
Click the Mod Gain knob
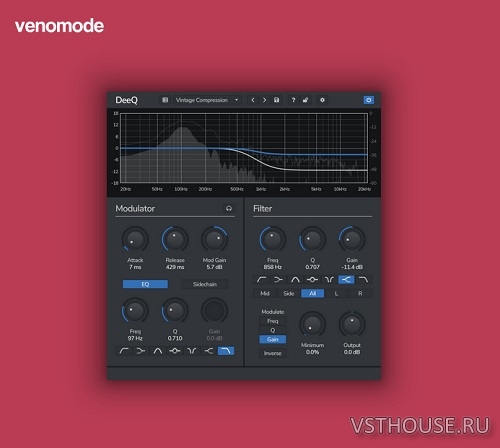click(214, 239)
